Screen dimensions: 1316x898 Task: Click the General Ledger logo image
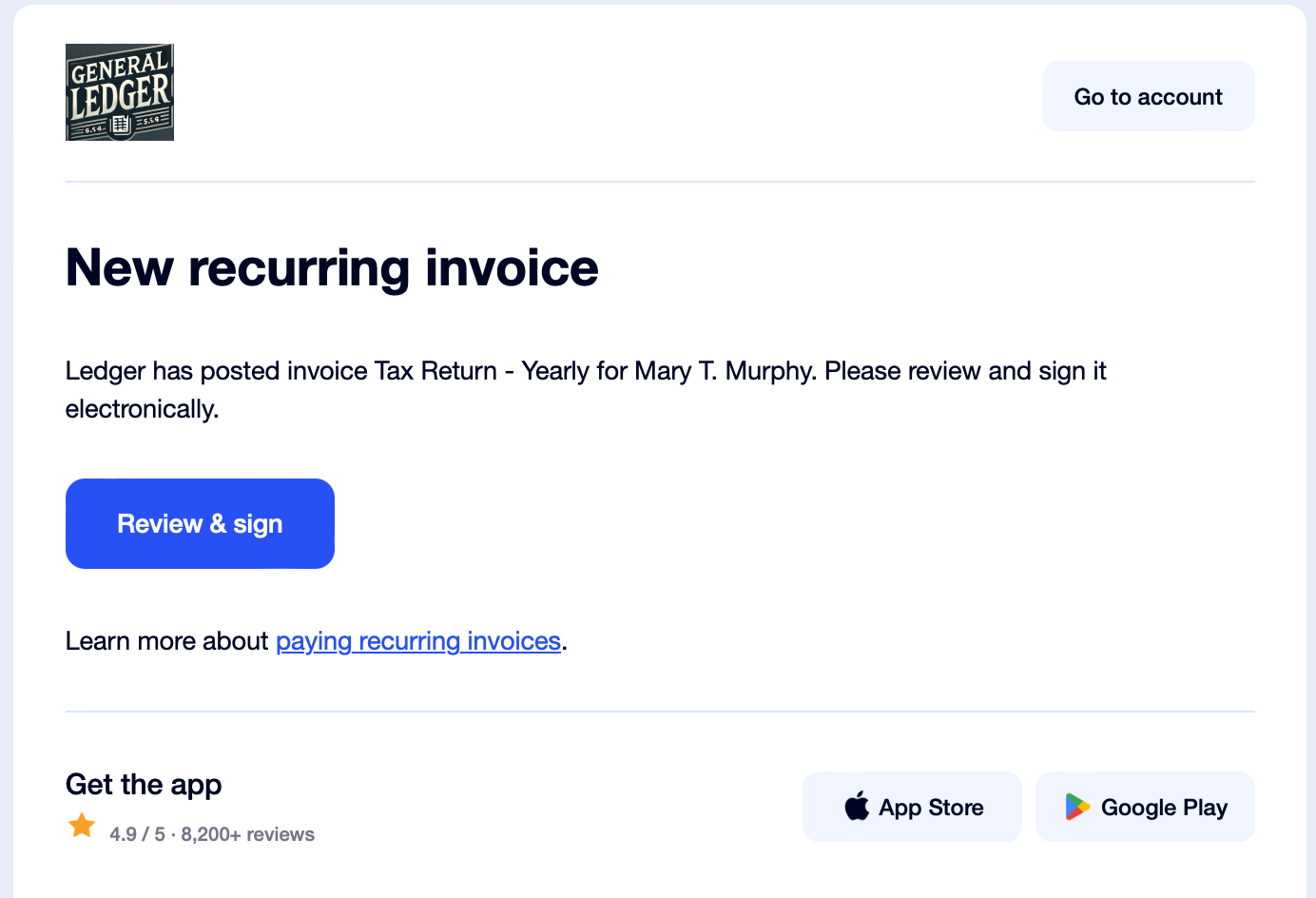pos(120,92)
